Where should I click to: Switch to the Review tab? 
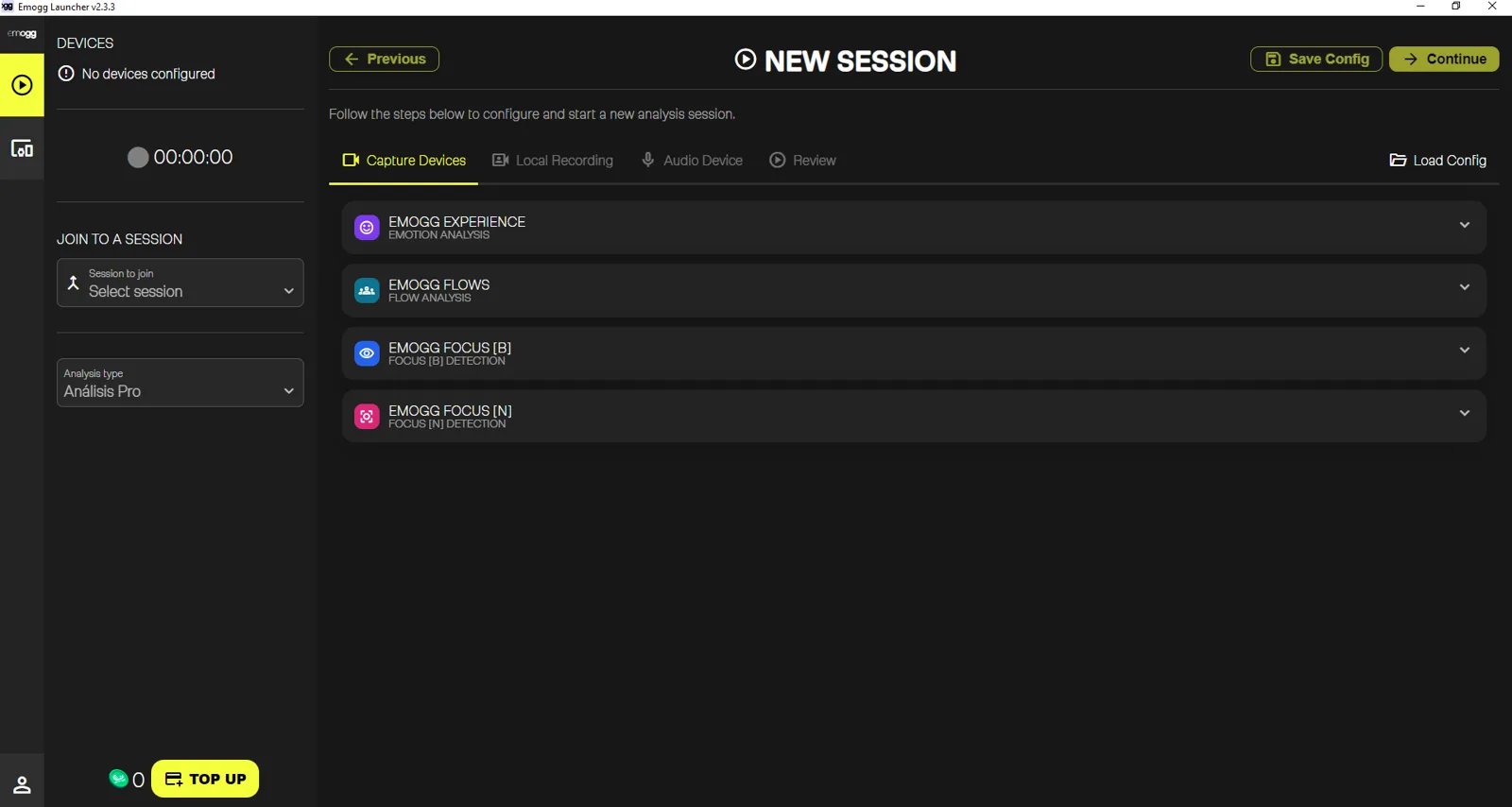point(802,161)
